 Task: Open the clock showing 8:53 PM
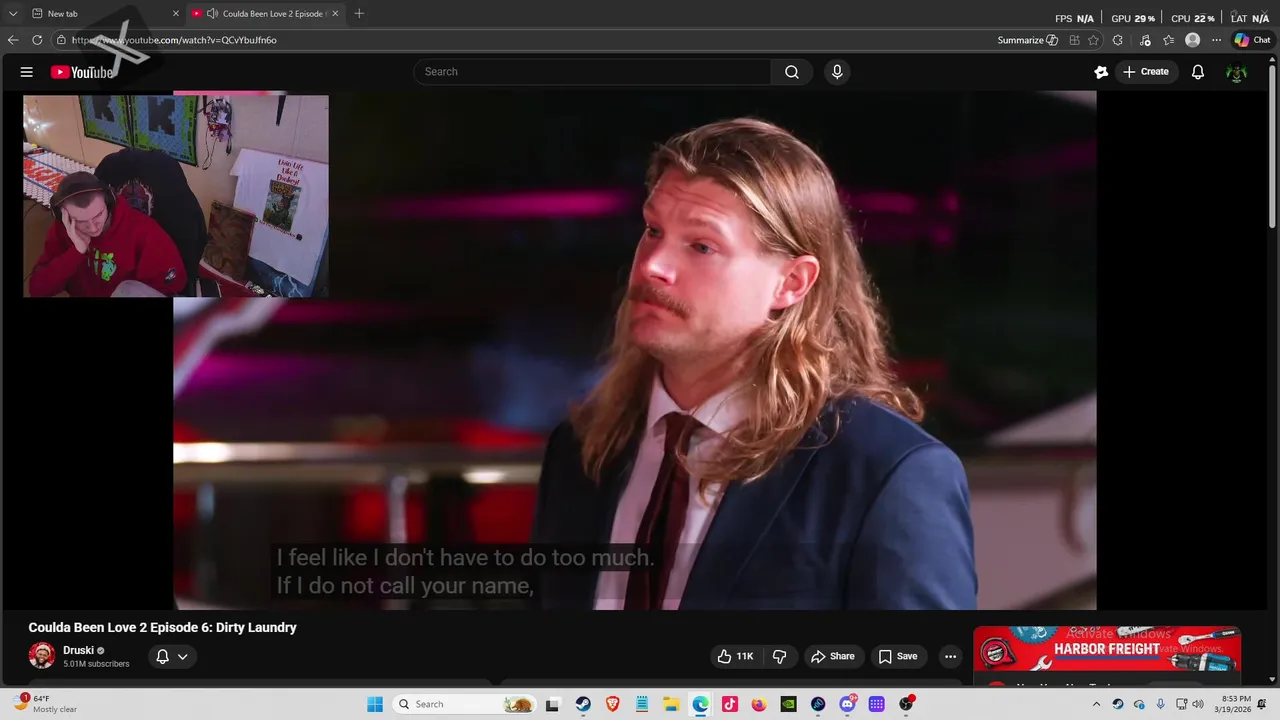pos(1235,704)
